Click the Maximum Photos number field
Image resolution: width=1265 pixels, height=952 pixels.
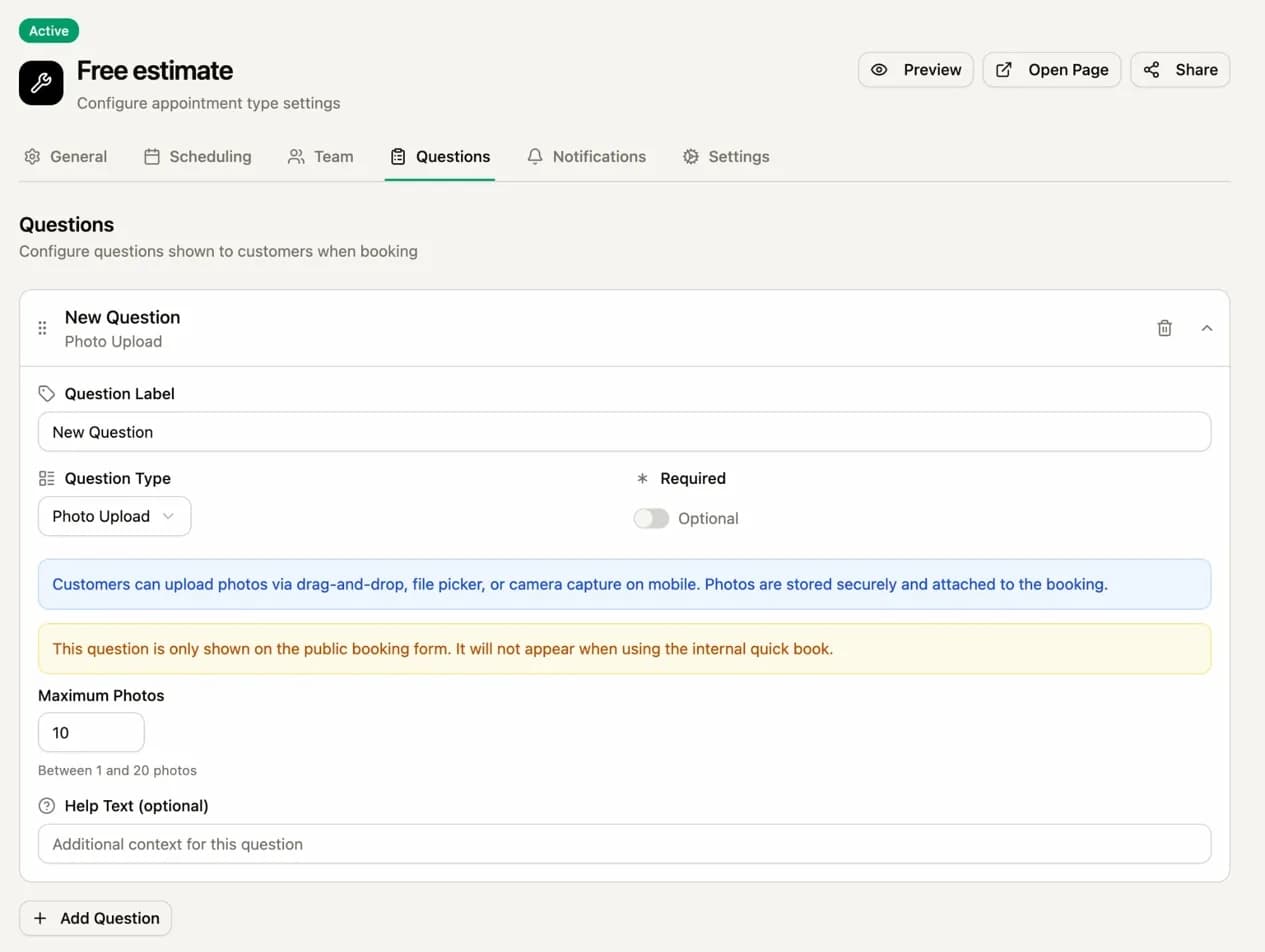point(91,733)
